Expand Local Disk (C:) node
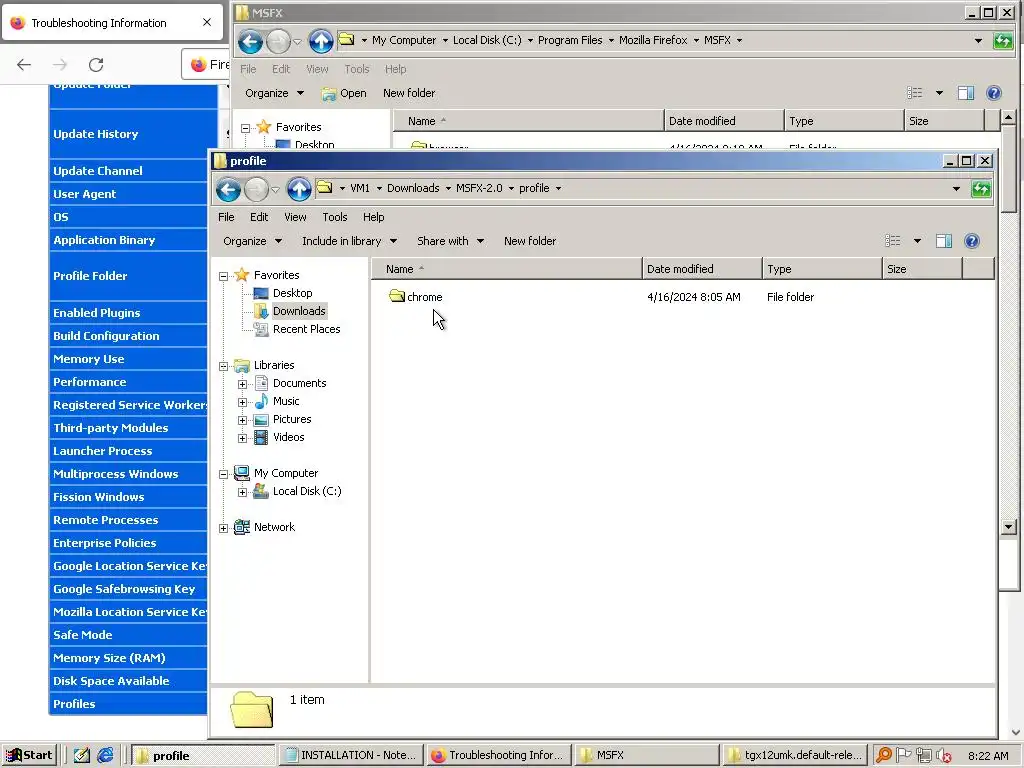The height and width of the screenshot is (768, 1024). (242, 492)
